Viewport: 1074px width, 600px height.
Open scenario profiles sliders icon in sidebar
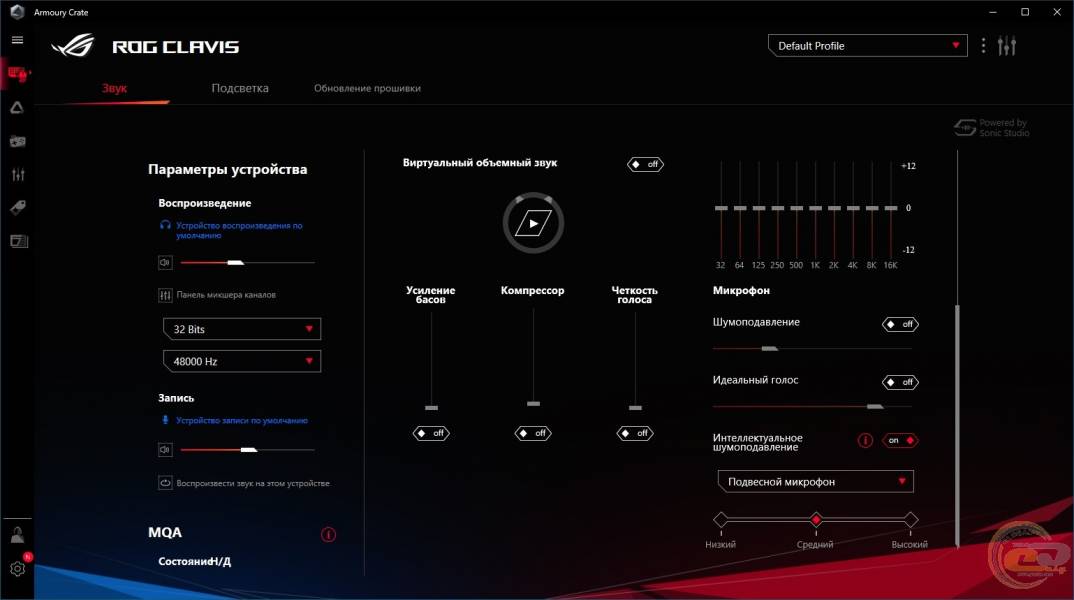[18, 175]
